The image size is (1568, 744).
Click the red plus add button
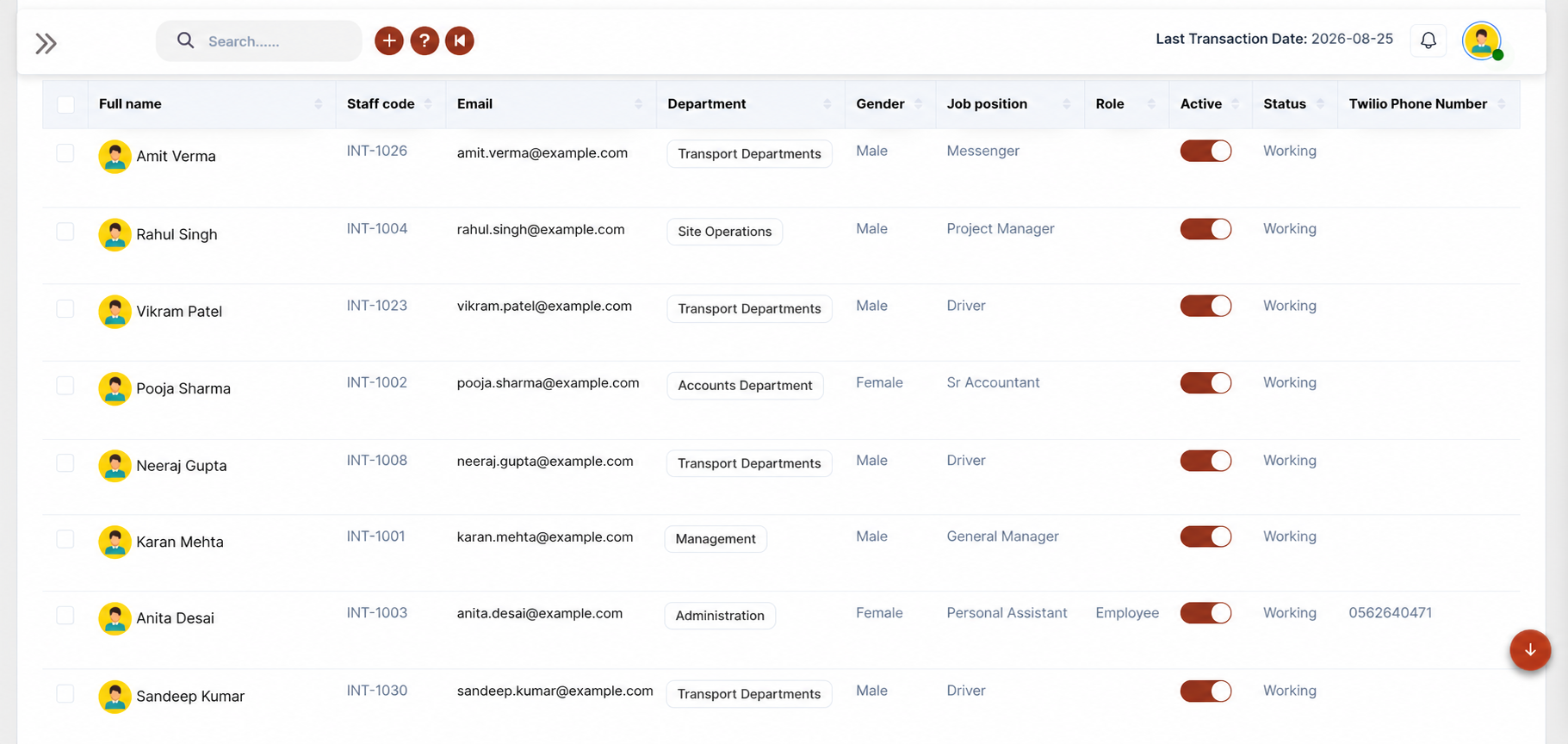pyautogui.click(x=389, y=40)
